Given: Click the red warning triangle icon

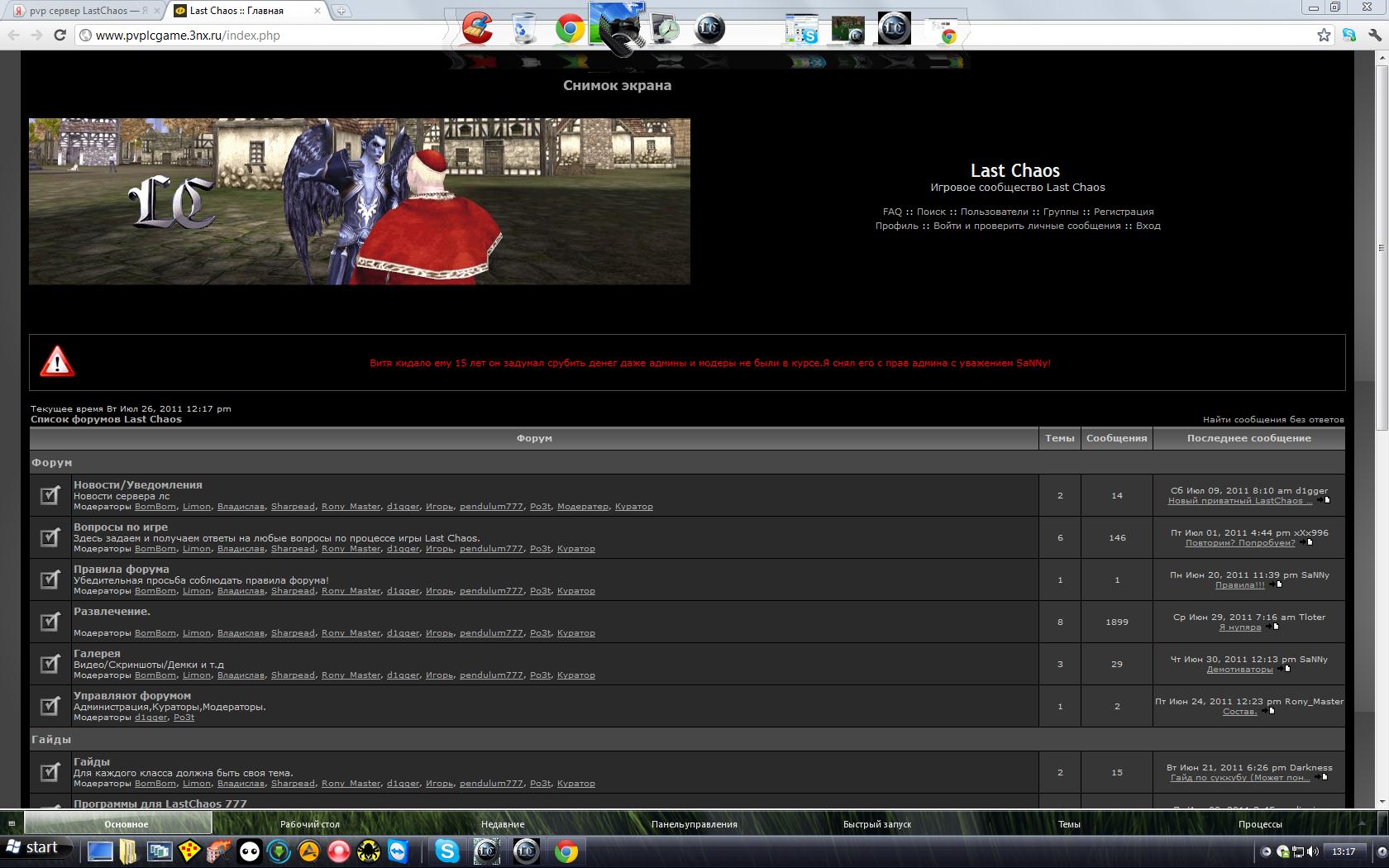Looking at the screenshot, I should pyautogui.click(x=57, y=362).
